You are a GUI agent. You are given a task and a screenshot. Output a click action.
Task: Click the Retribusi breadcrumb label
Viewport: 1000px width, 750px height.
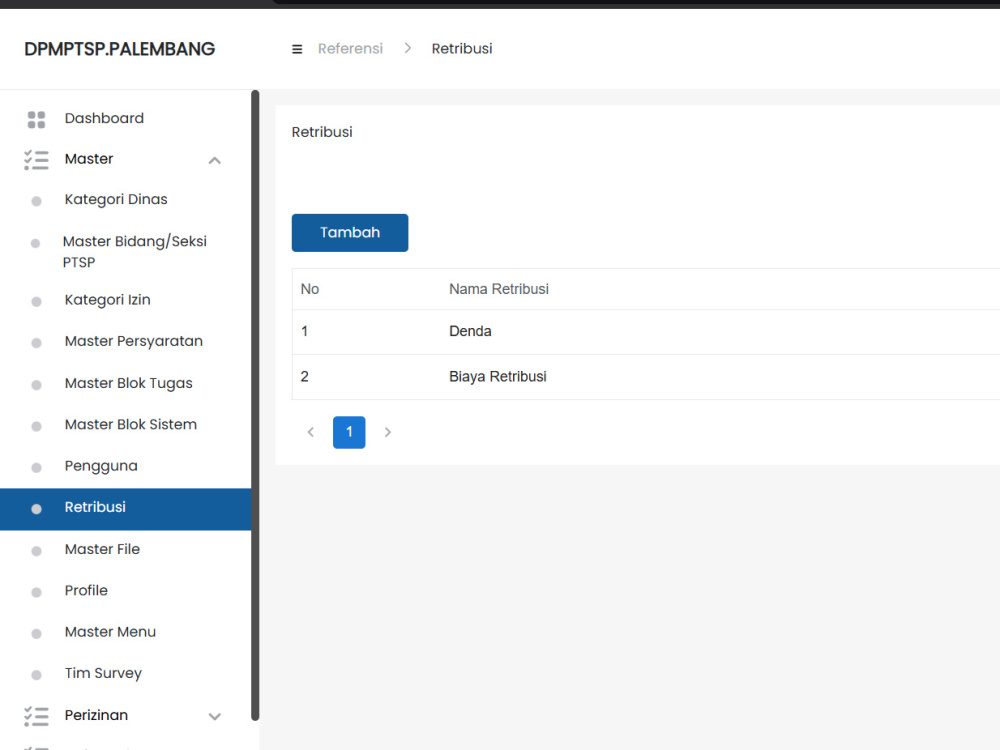pos(462,48)
